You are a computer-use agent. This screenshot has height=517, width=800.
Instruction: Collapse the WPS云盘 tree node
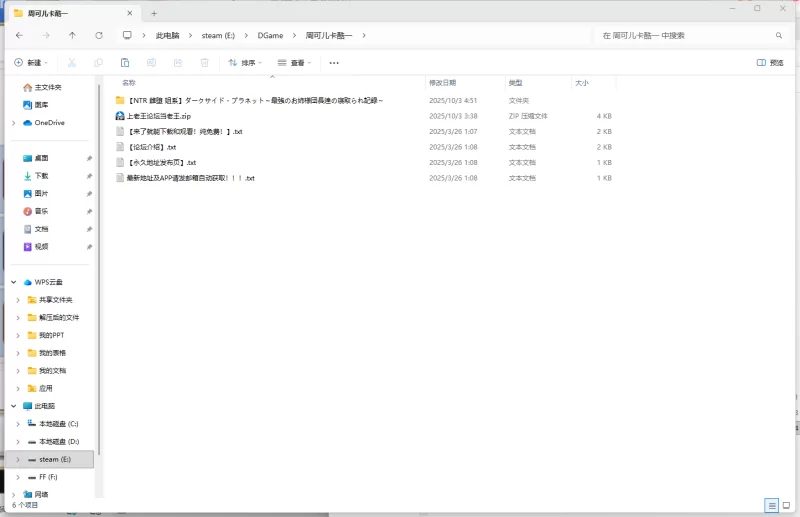14,282
